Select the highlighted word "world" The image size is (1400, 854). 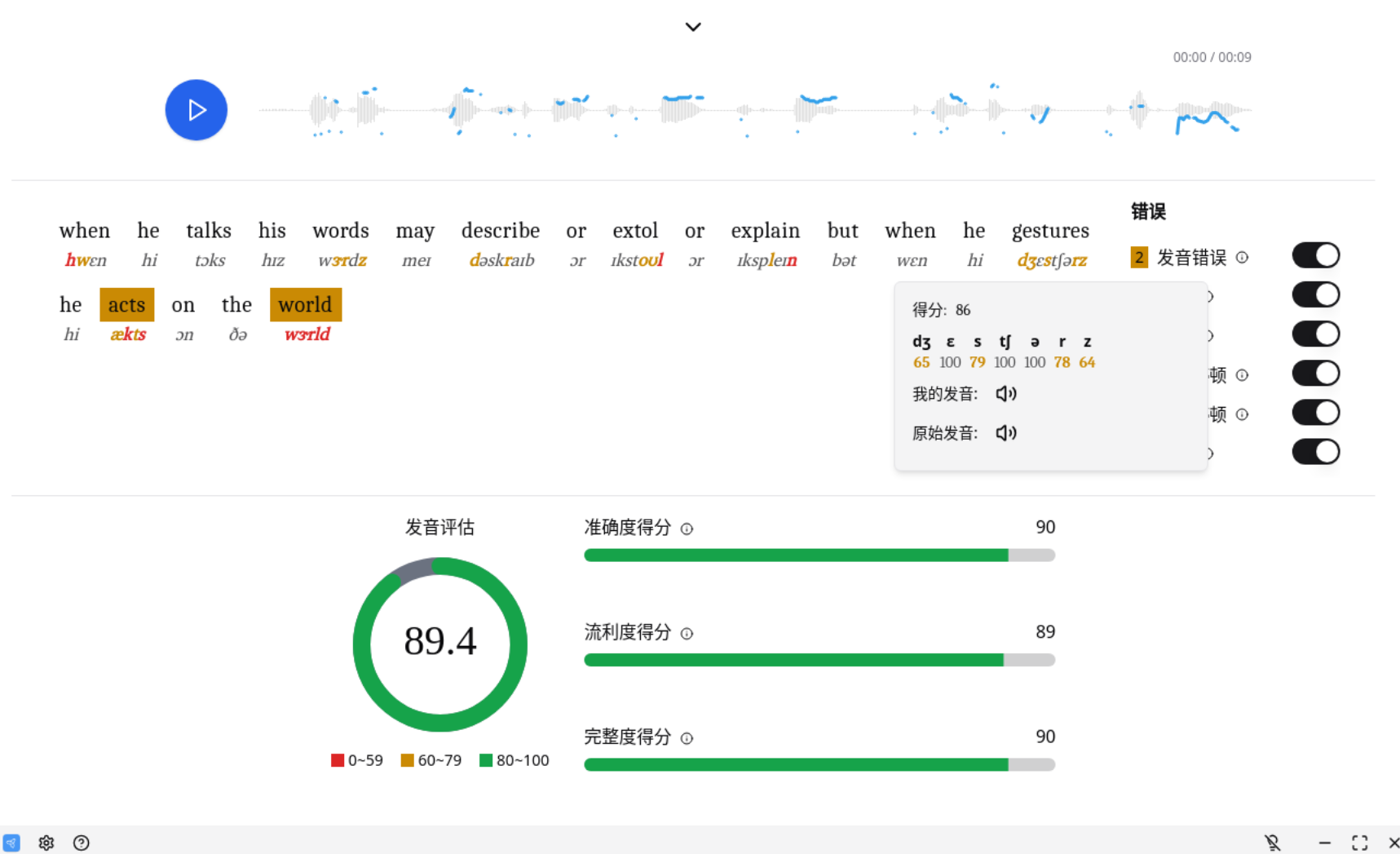click(x=305, y=304)
